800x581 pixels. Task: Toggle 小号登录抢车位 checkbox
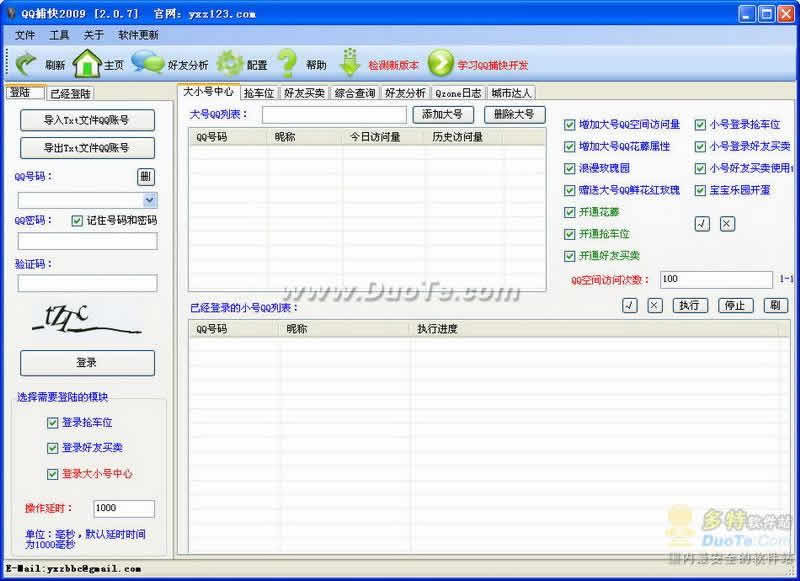click(700, 124)
